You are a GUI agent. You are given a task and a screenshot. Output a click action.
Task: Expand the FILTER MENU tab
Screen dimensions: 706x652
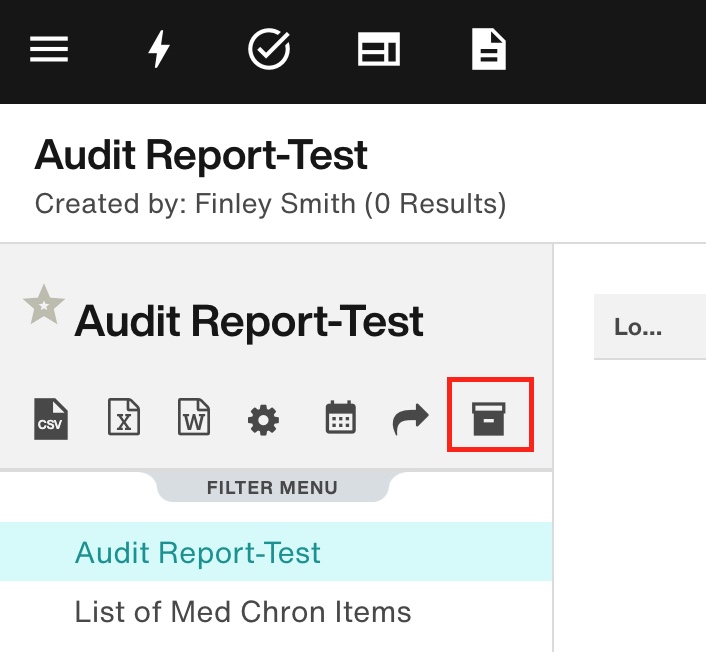click(x=272, y=487)
